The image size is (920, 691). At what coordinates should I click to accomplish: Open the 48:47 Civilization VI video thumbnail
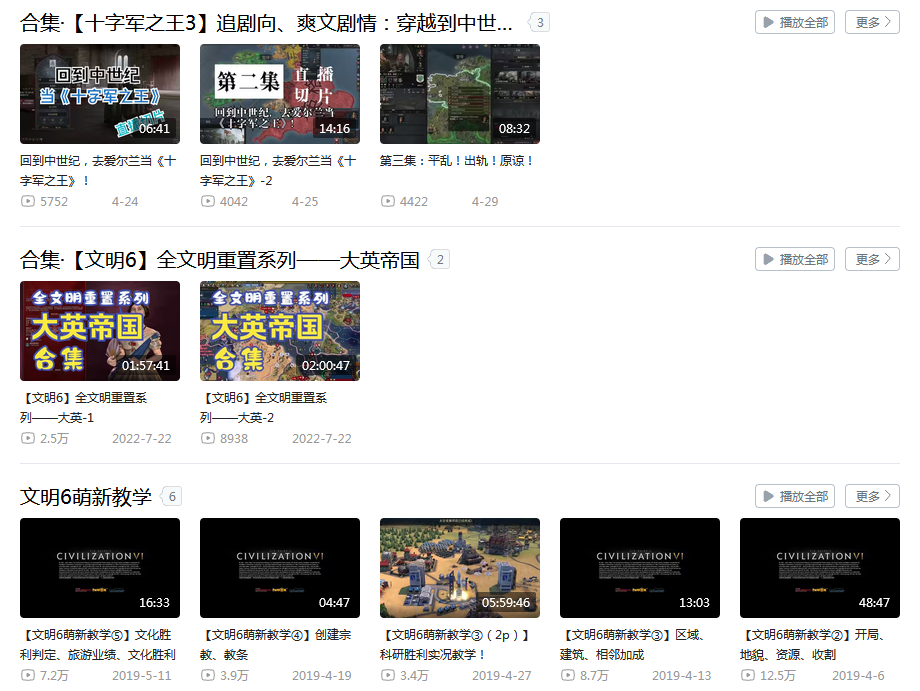820,568
